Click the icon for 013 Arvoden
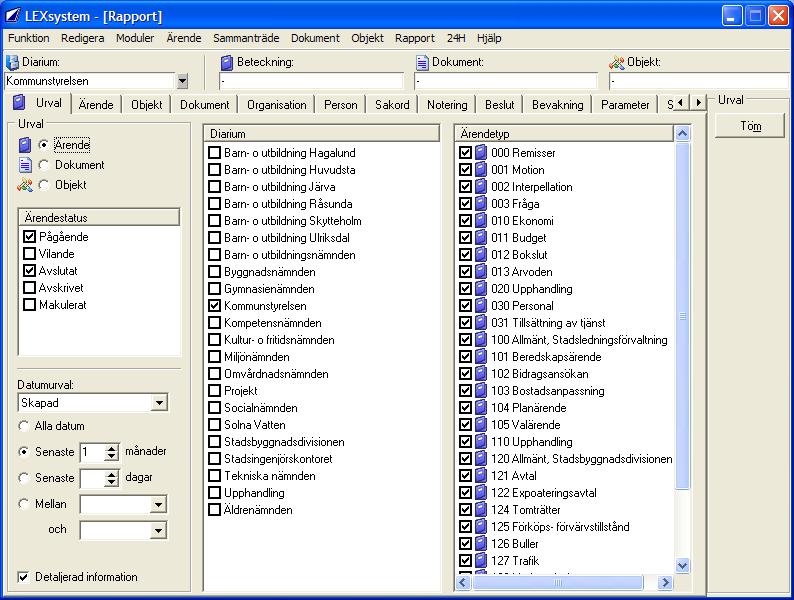 [481, 272]
